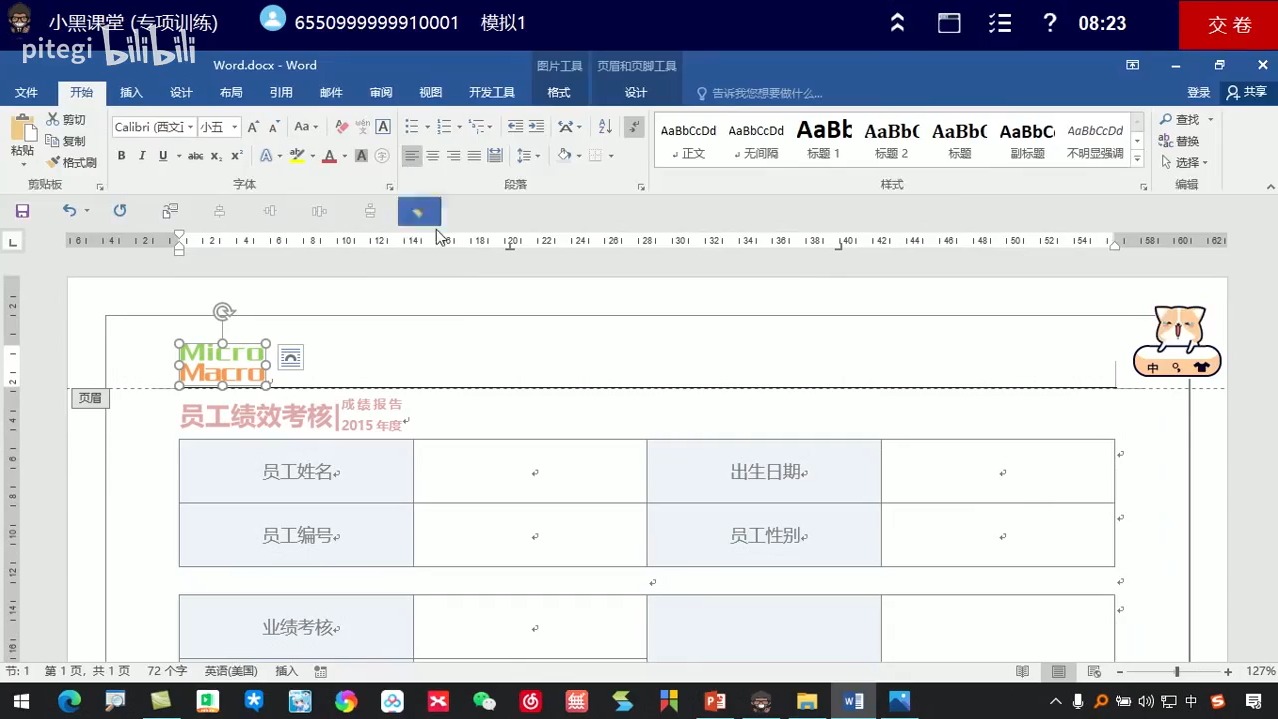The image size is (1278, 719).
Task: Switch to read mode view in status bar
Action: click(x=1022, y=672)
